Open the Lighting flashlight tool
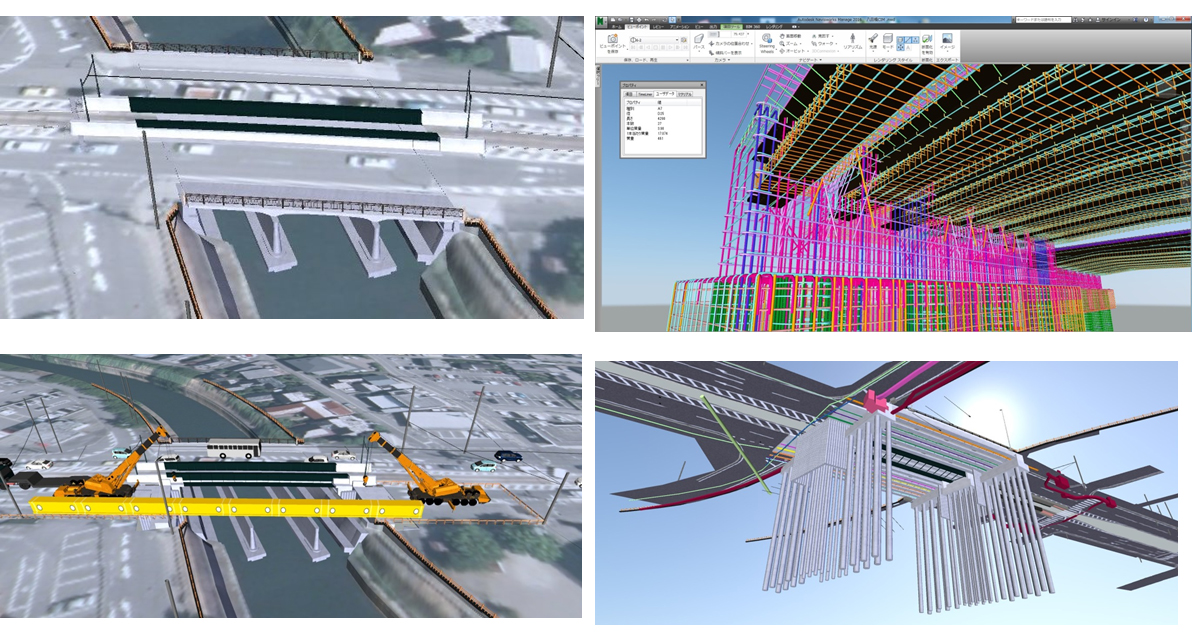Viewport: 1192px width, 643px height. (872, 39)
